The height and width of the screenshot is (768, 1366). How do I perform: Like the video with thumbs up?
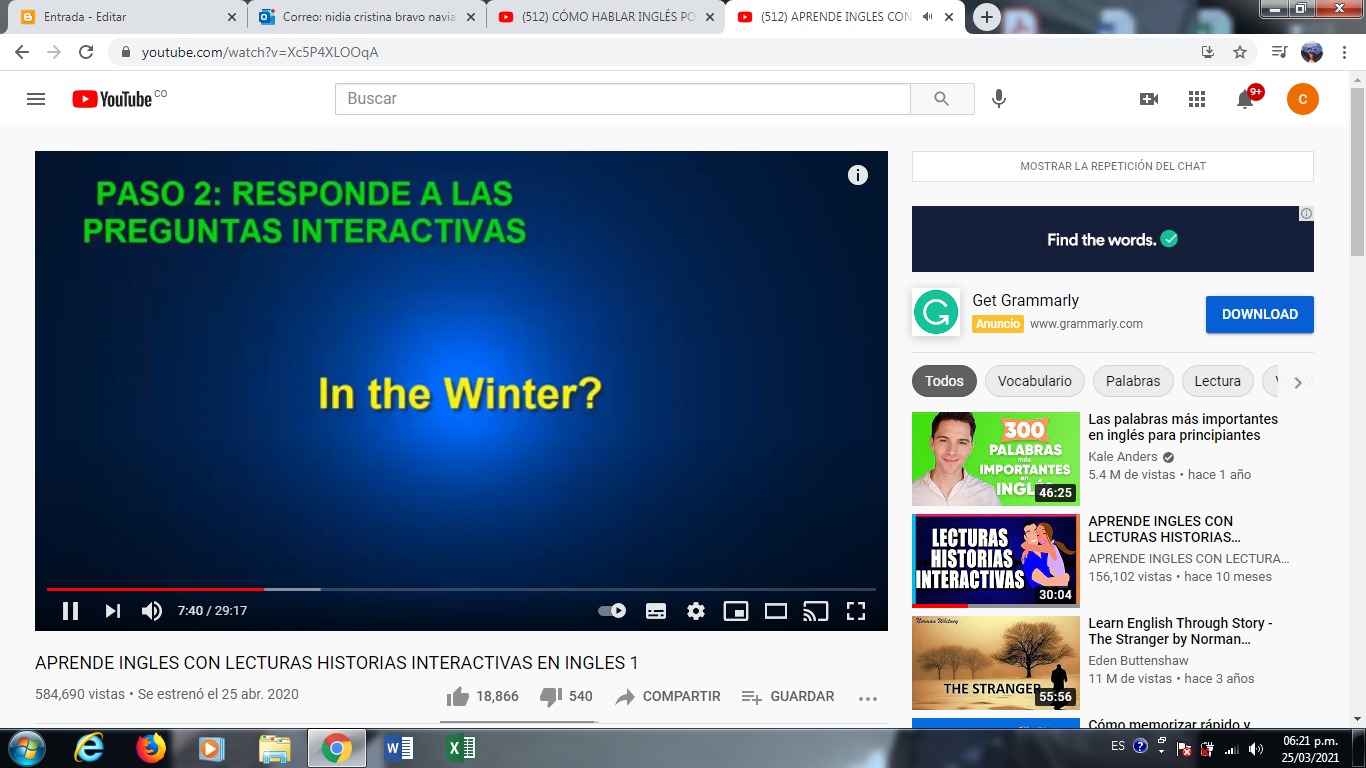[458, 696]
